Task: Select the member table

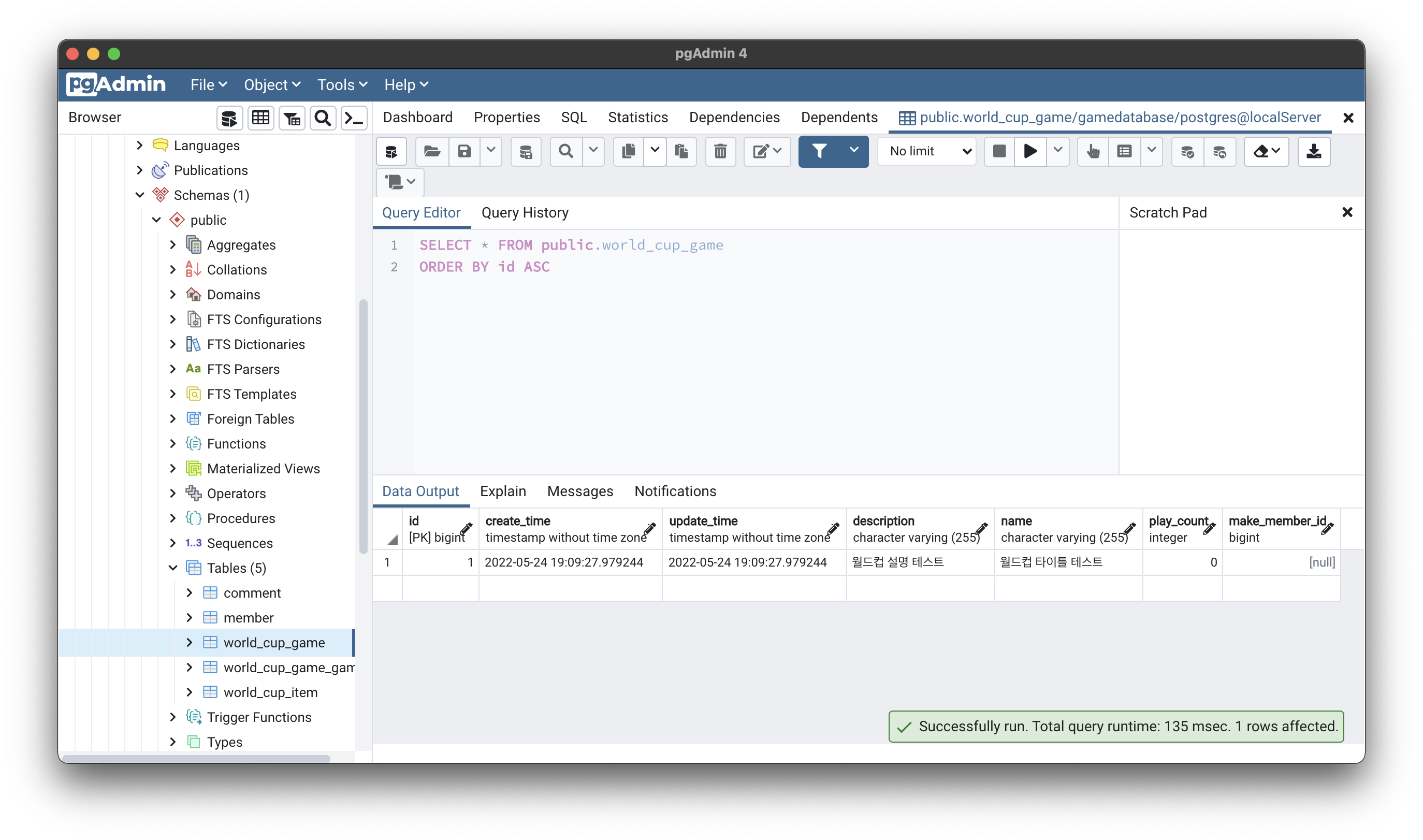Action: pos(249,617)
